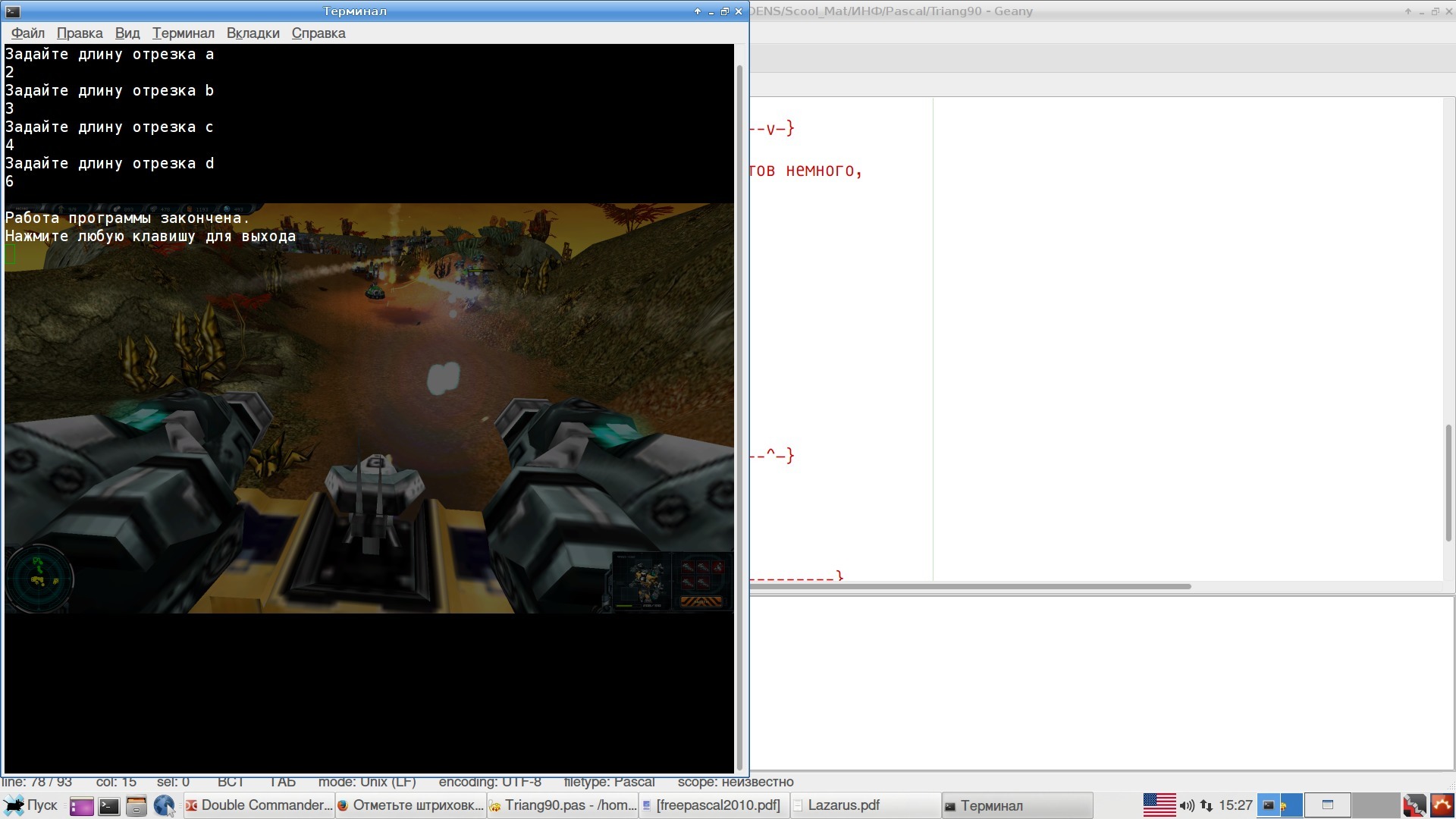Viewport: 1456px width, 819px height.
Task: Open the Файл menu in terminal
Action: (27, 33)
